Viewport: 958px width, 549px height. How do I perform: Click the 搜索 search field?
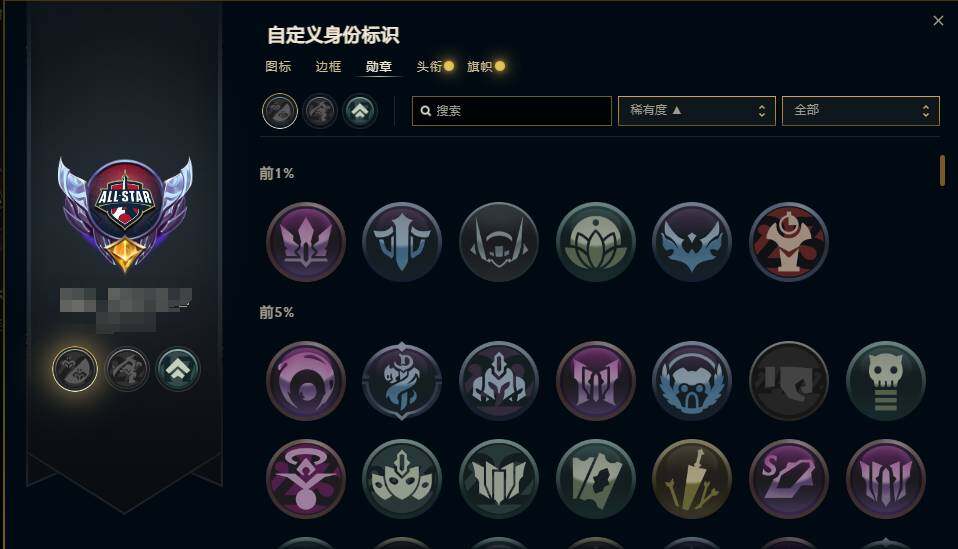[511, 111]
